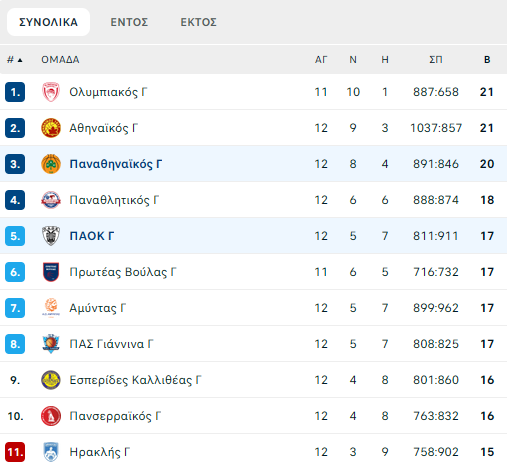Click the Olympiacos team logo
507x467 pixels.
click(x=51, y=92)
